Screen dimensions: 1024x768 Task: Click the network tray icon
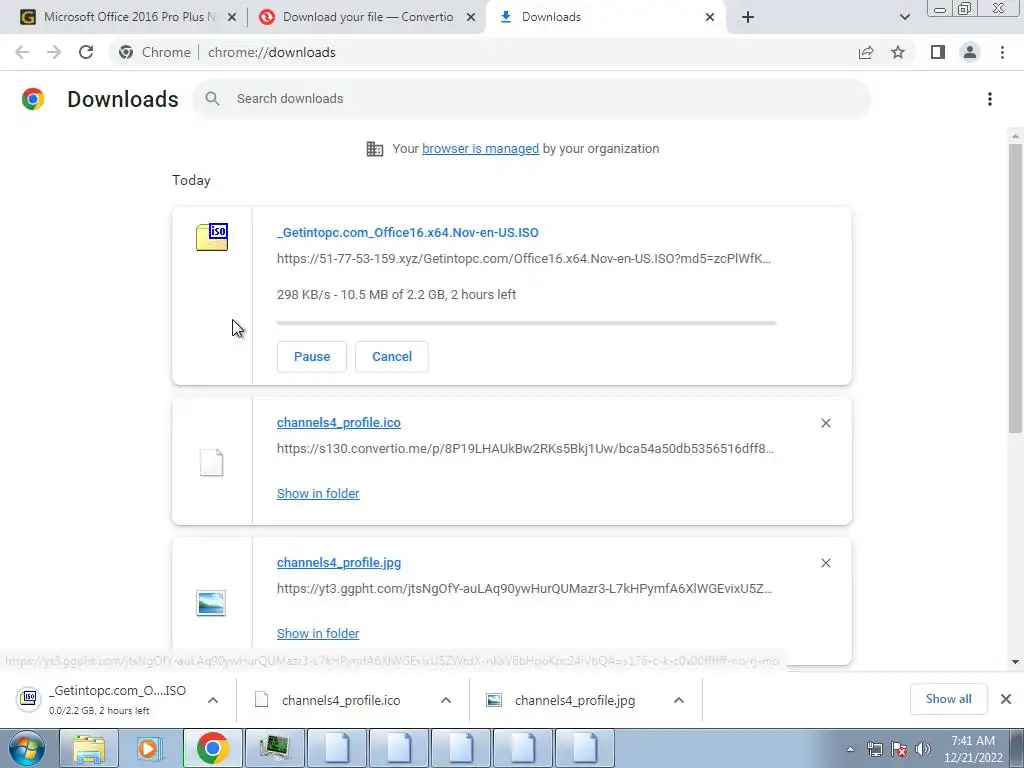(x=874, y=749)
